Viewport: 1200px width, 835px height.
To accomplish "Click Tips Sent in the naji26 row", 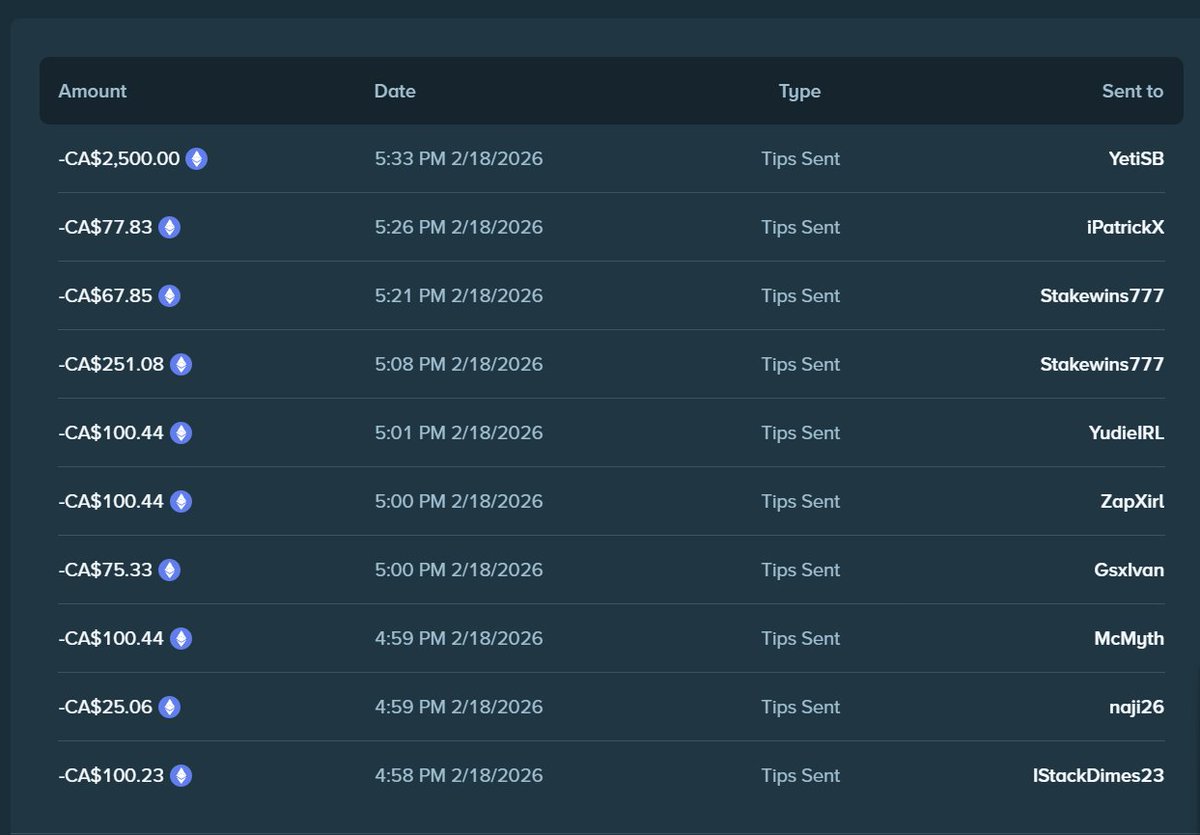I will 801,707.
